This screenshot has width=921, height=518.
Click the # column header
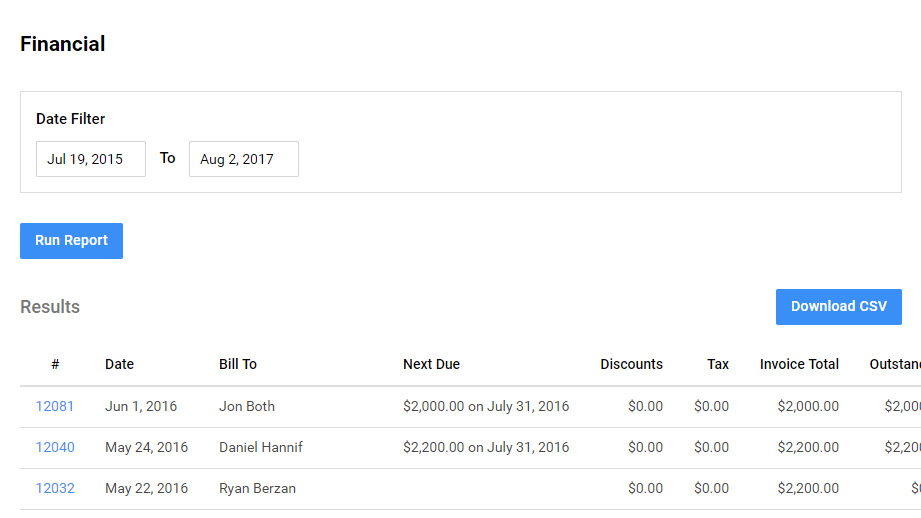tap(55, 364)
